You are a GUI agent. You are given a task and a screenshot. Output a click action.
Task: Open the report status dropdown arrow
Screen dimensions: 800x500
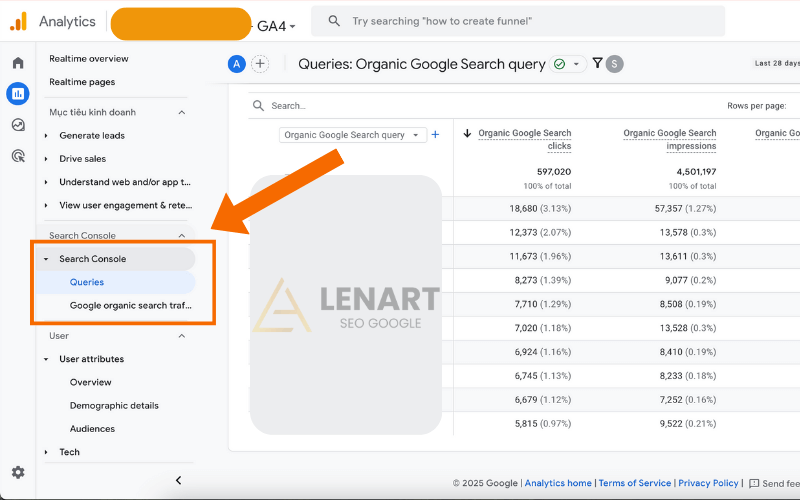coord(577,64)
